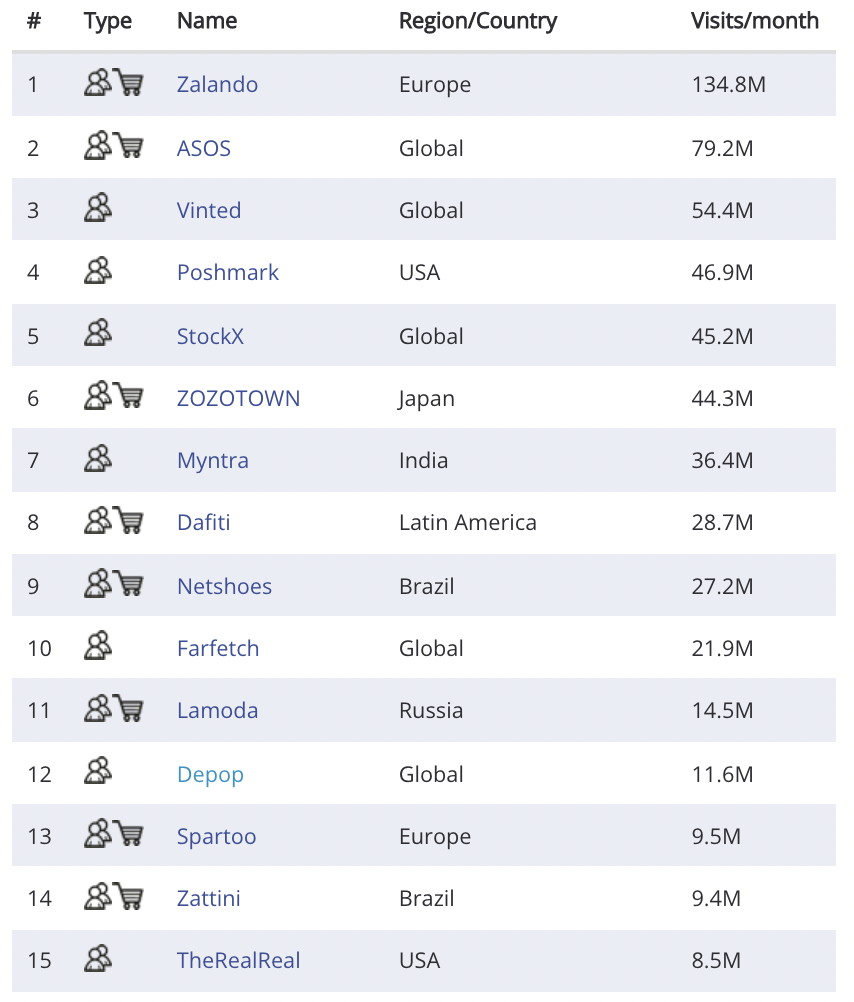This screenshot has width=854, height=1002.
Task: Open the Depop marketplace link
Action: click(x=210, y=775)
